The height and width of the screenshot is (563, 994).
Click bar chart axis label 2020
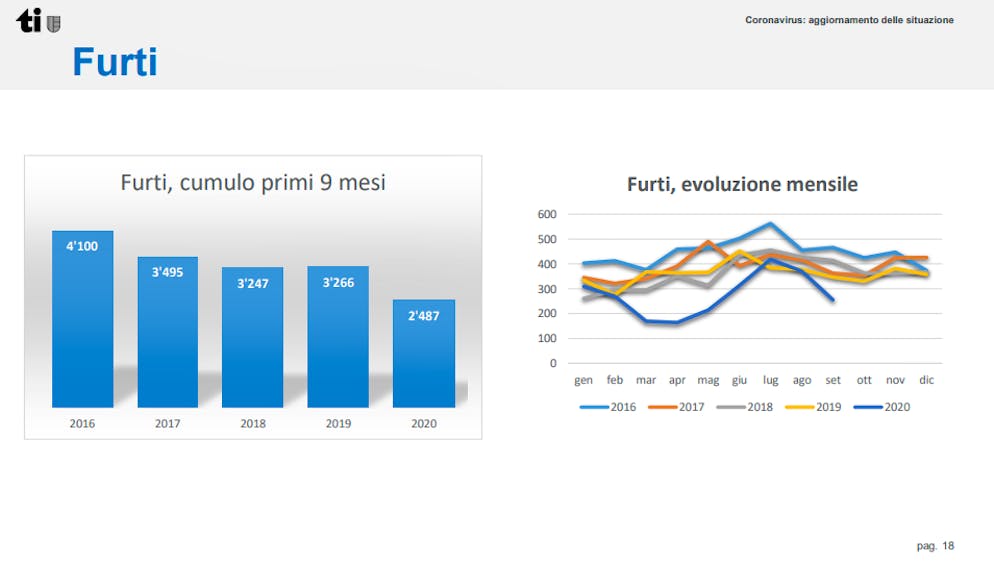click(x=423, y=424)
